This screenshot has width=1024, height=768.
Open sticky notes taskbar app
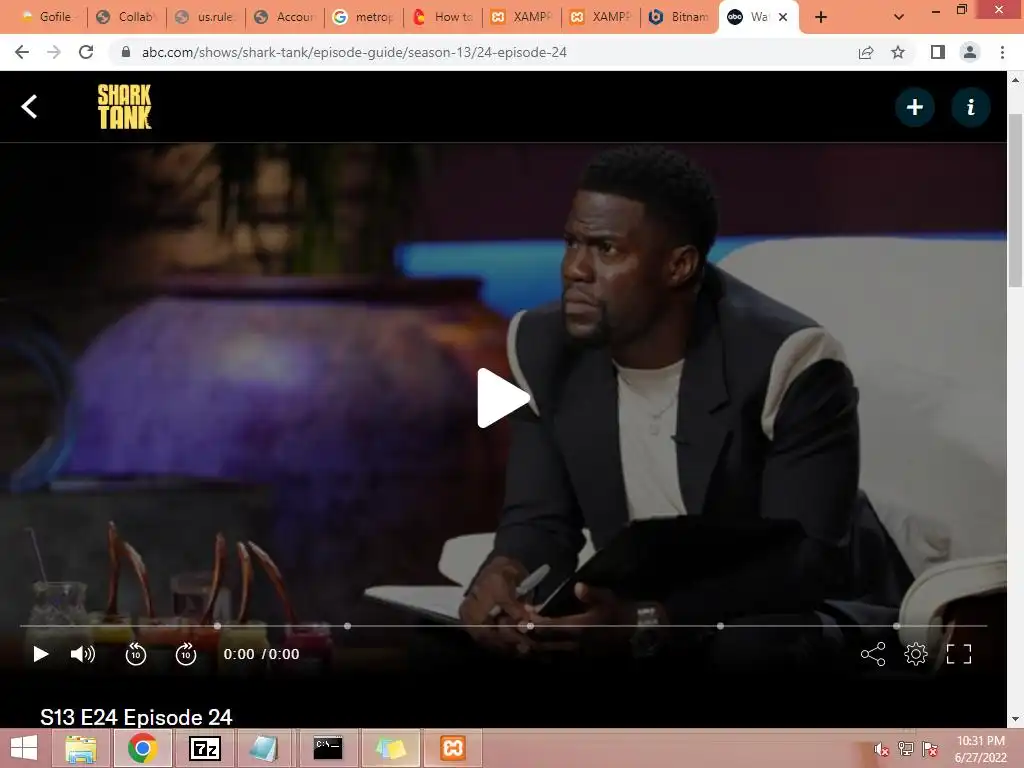(x=391, y=748)
